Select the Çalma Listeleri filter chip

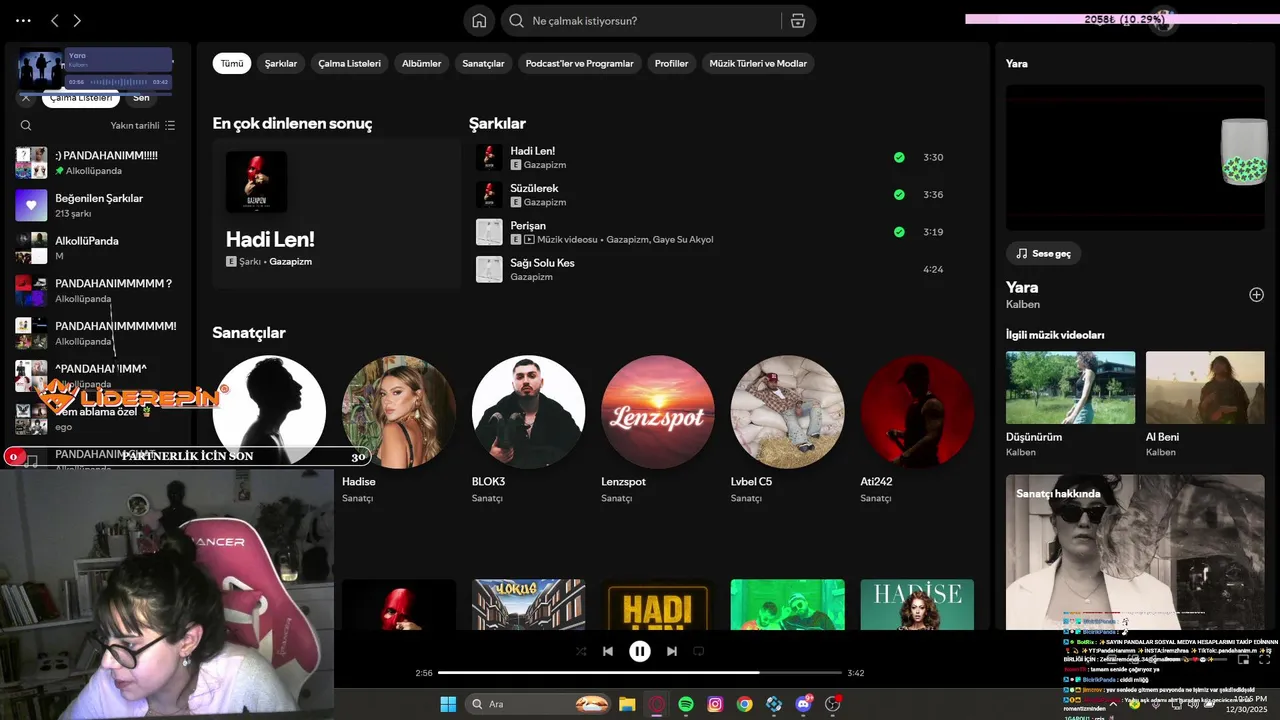coord(349,63)
